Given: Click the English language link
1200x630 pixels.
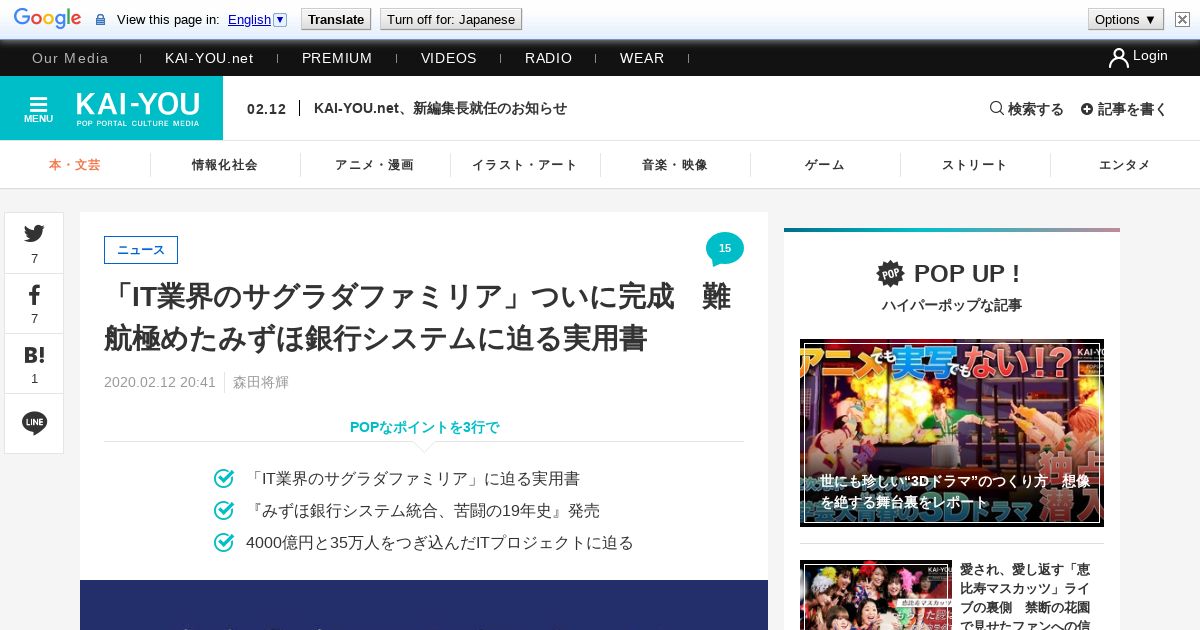Looking at the screenshot, I should (249, 19).
